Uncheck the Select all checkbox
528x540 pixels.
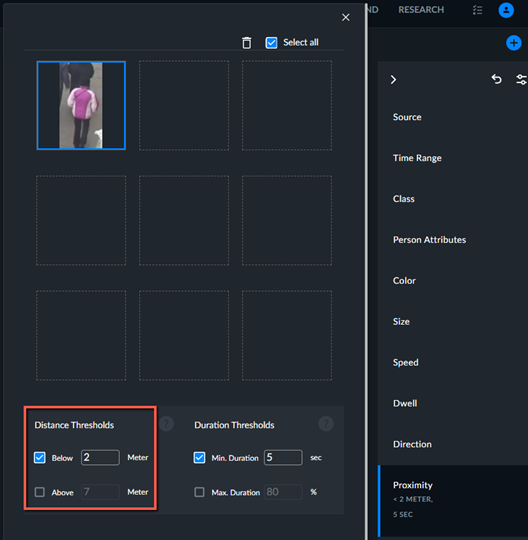[271, 43]
